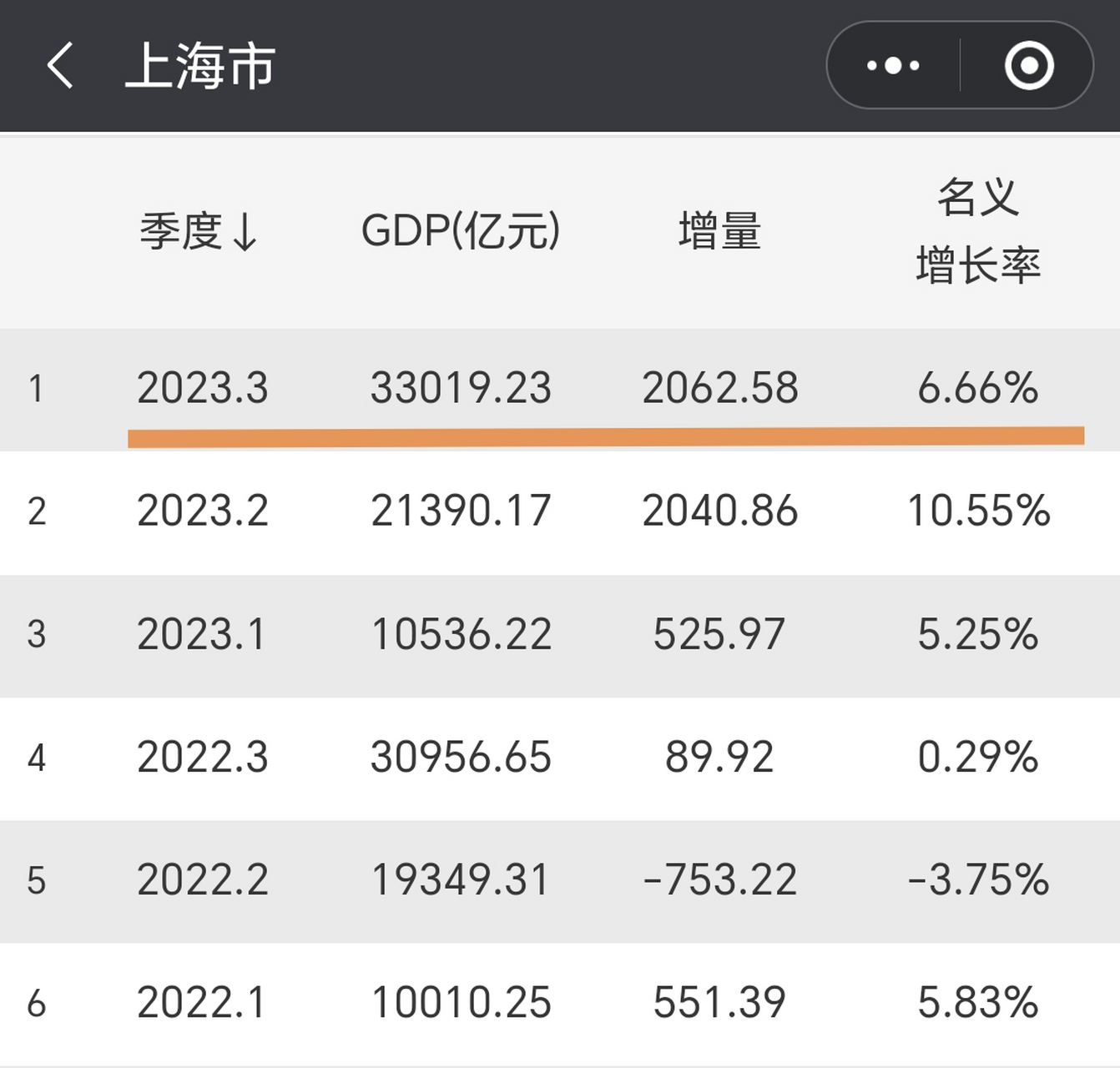
Task: Select increment value 89.92
Action: click(x=719, y=757)
